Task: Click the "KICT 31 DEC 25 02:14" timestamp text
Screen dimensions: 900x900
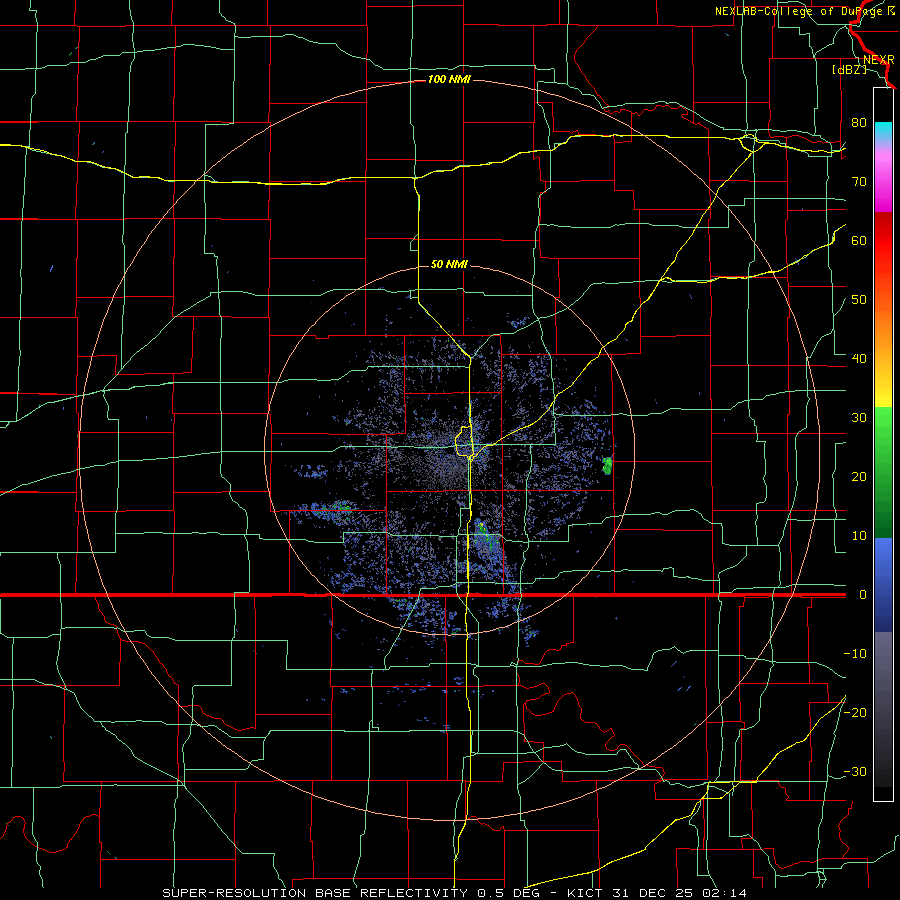Action: click(657, 893)
